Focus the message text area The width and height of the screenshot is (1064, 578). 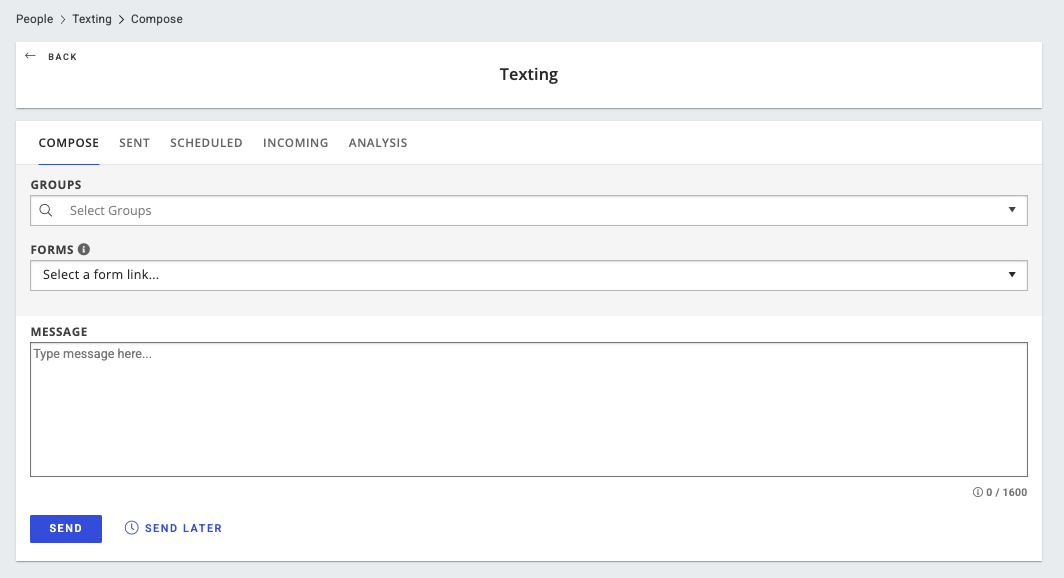point(529,409)
